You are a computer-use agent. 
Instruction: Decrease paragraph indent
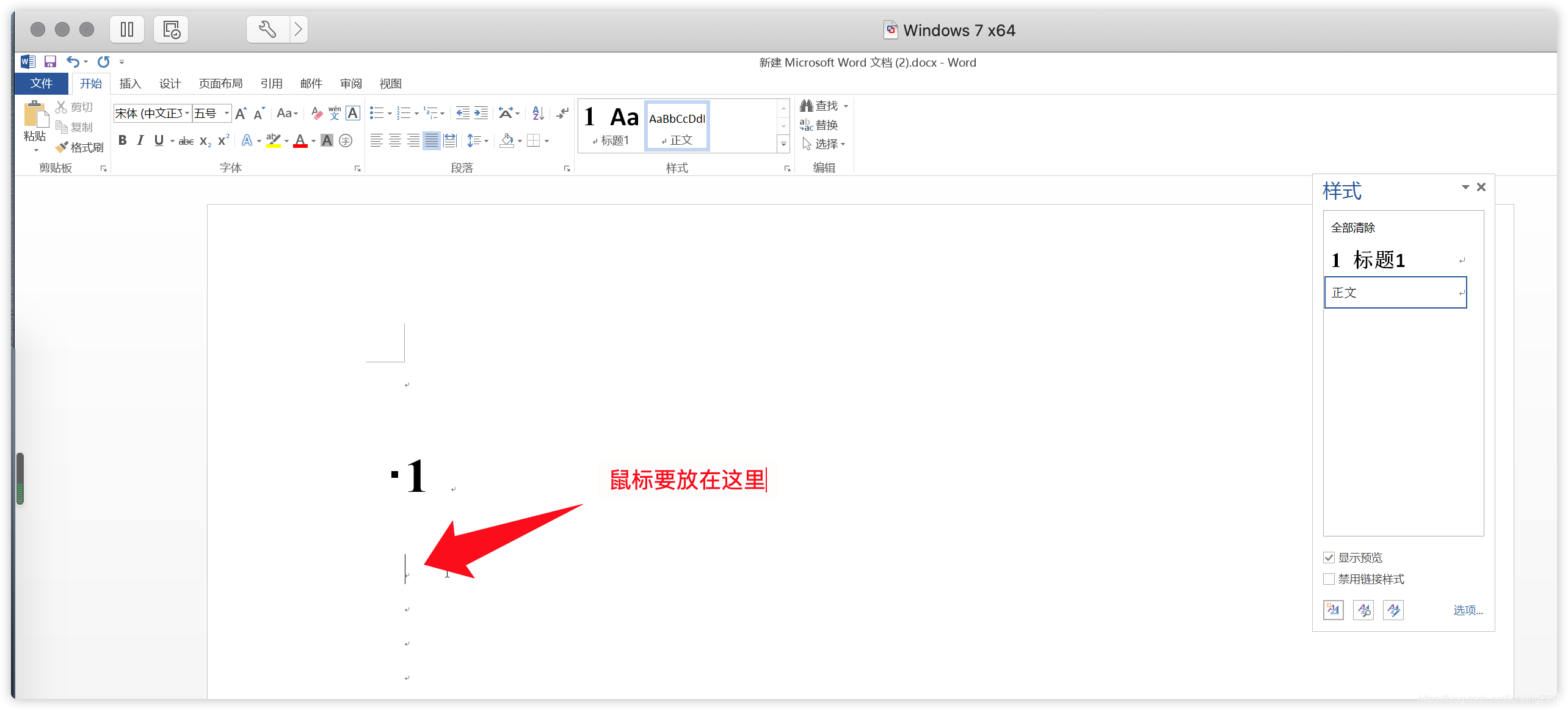coord(463,114)
